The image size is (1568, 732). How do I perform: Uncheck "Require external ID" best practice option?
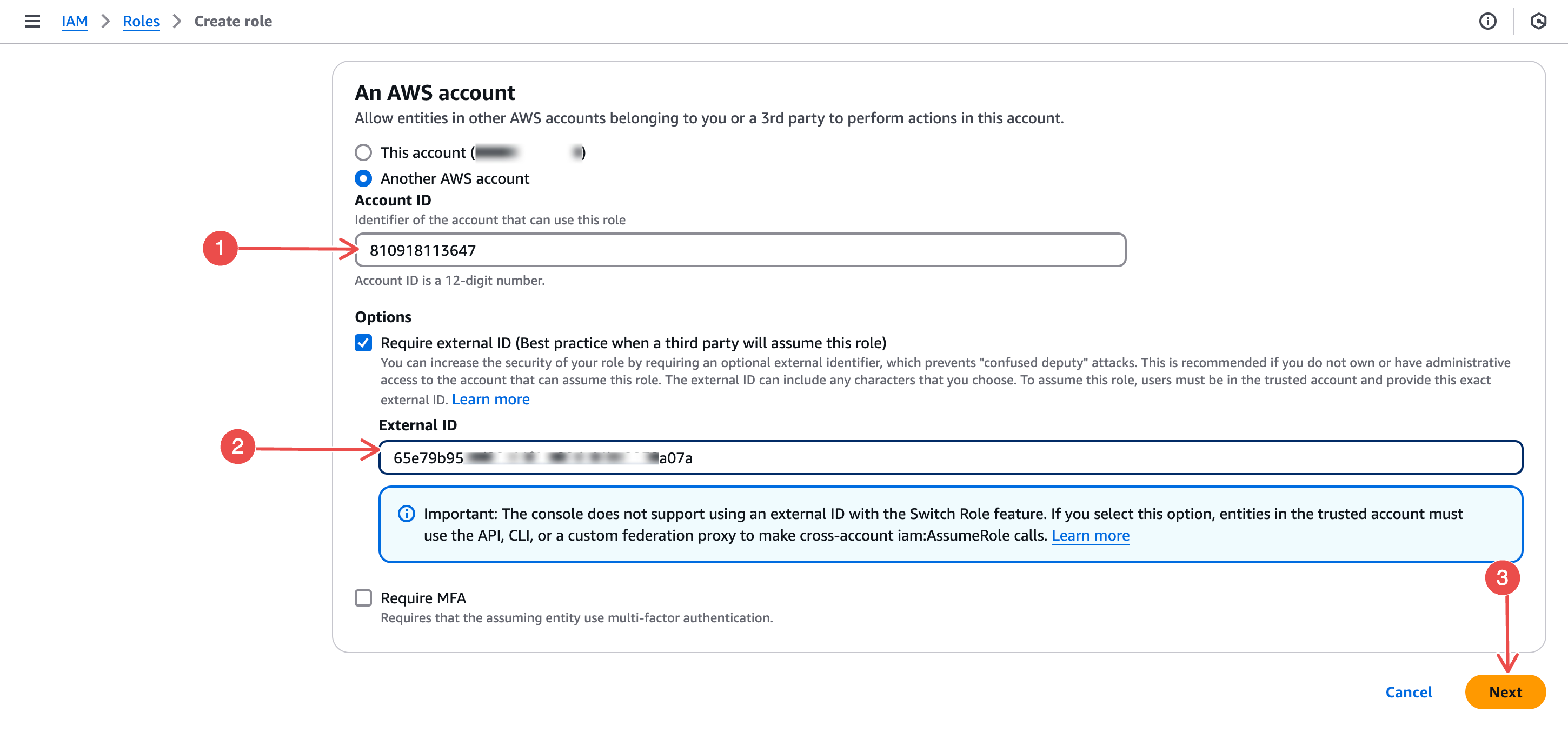click(363, 343)
